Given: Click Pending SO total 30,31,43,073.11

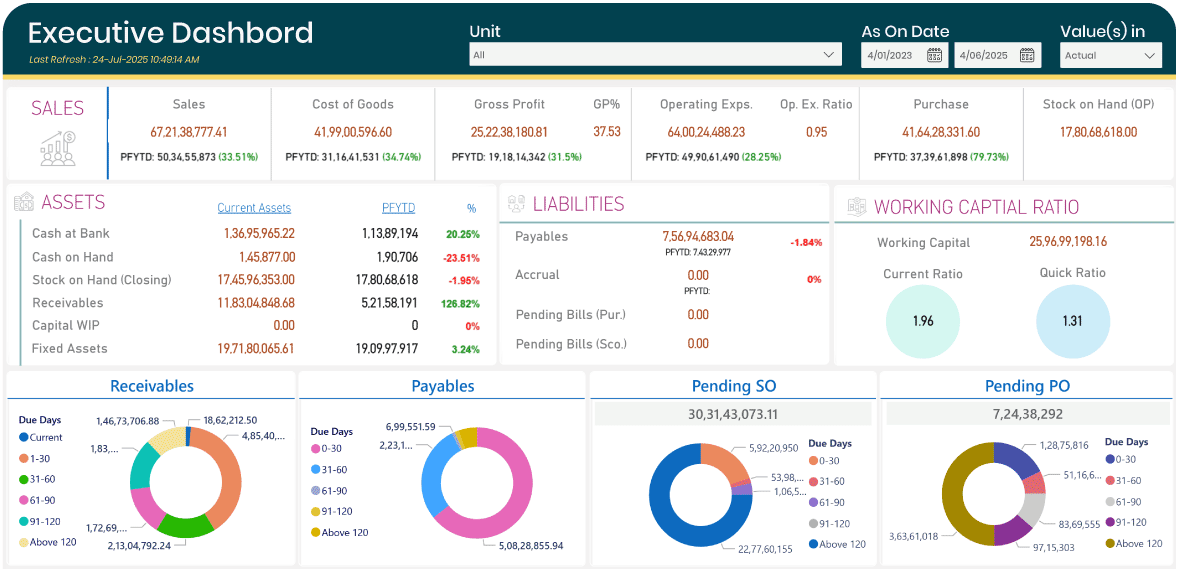Looking at the screenshot, I should 732,414.
